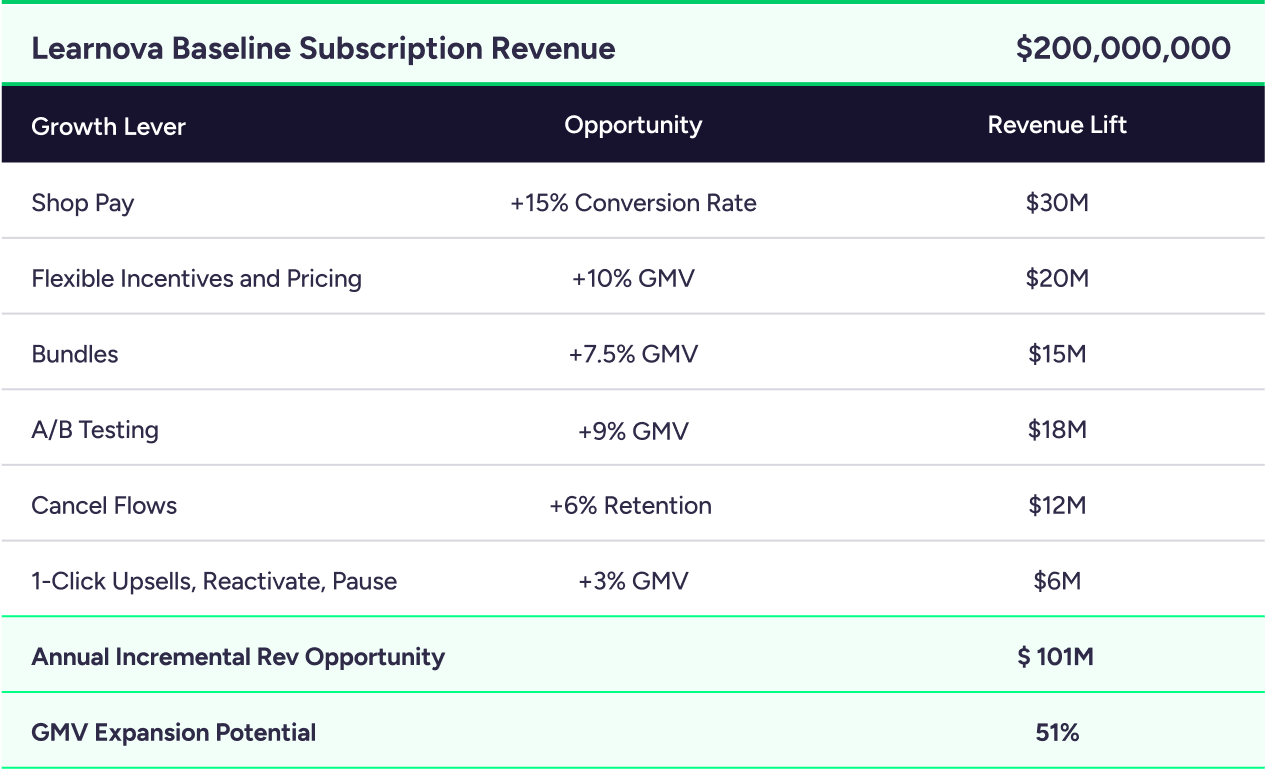Click the Revenue Lift column header
The image size is (1265, 769).
coord(1057,125)
